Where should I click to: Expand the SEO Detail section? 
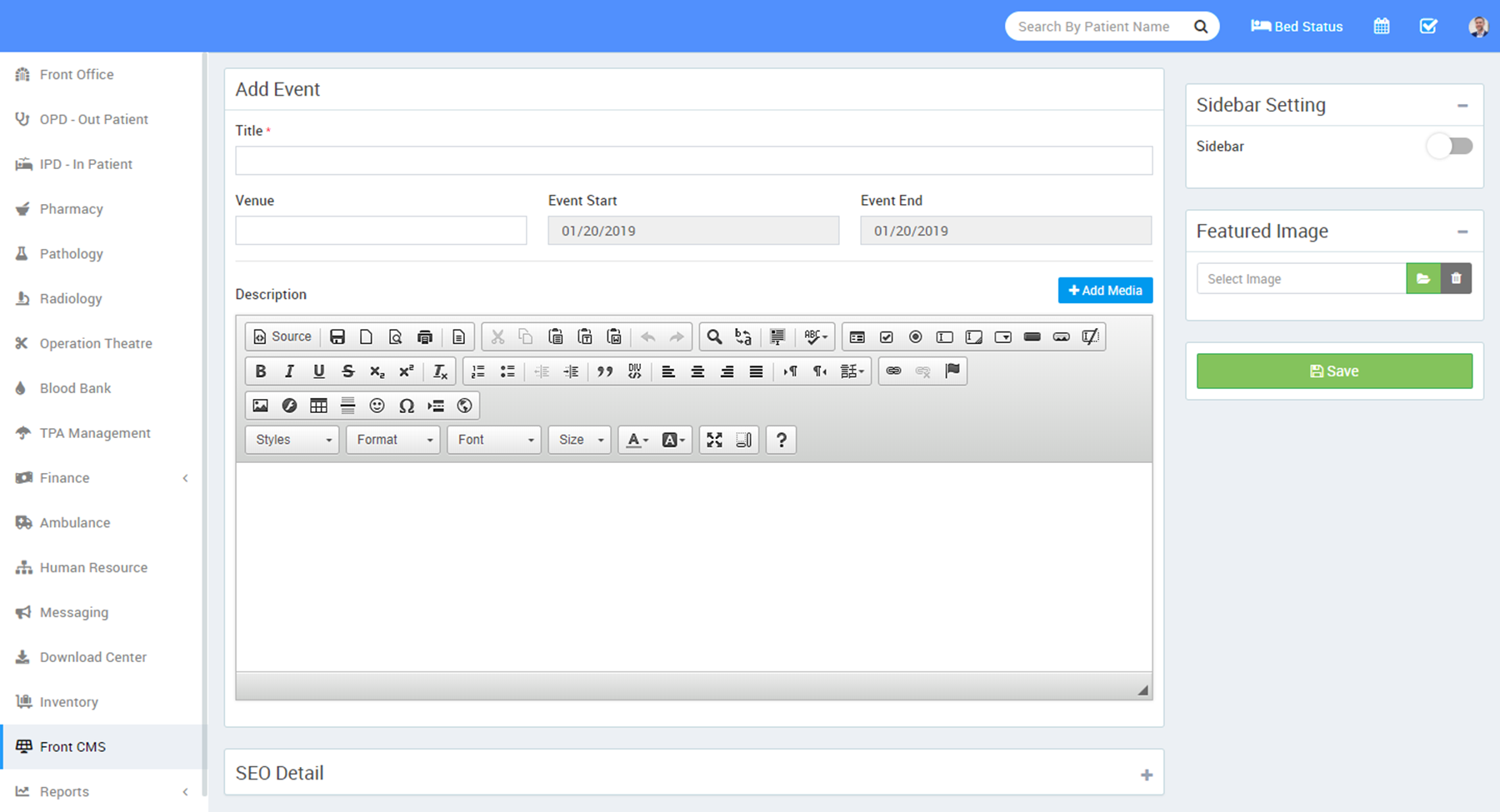click(x=1147, y=775)
